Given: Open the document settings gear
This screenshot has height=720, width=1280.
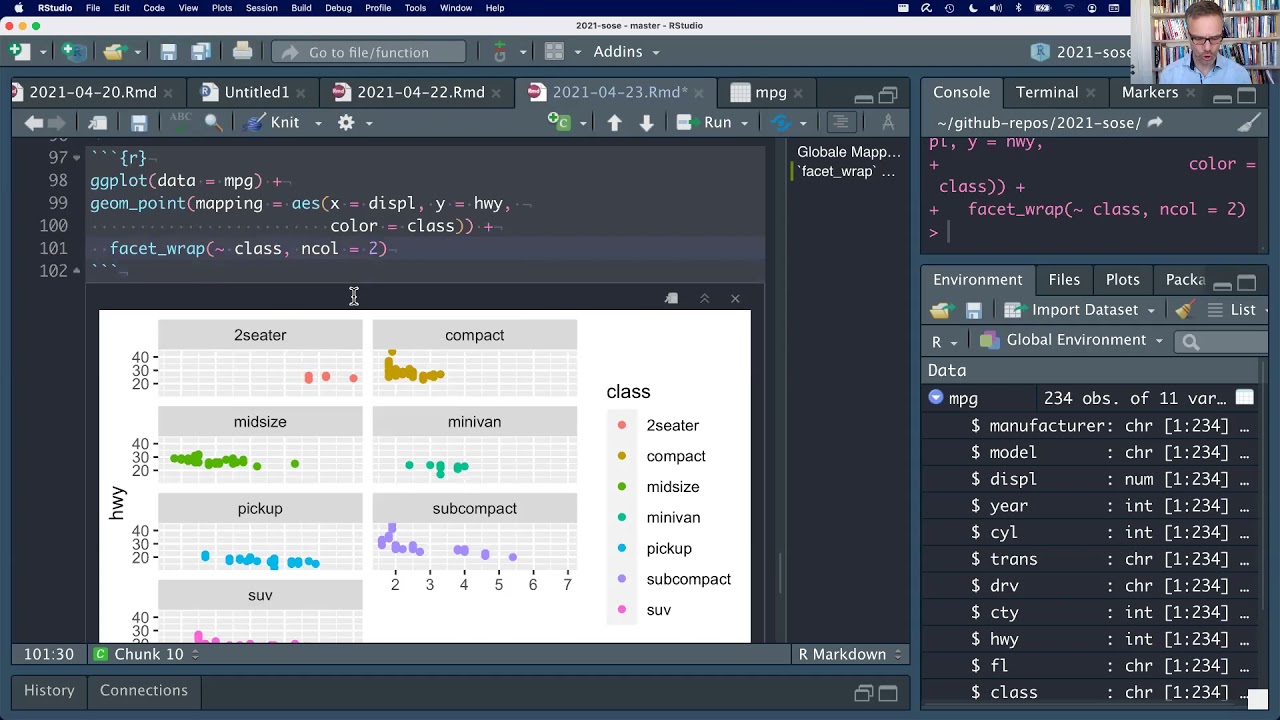Looking at the screenshot, I should click(346, 122).
